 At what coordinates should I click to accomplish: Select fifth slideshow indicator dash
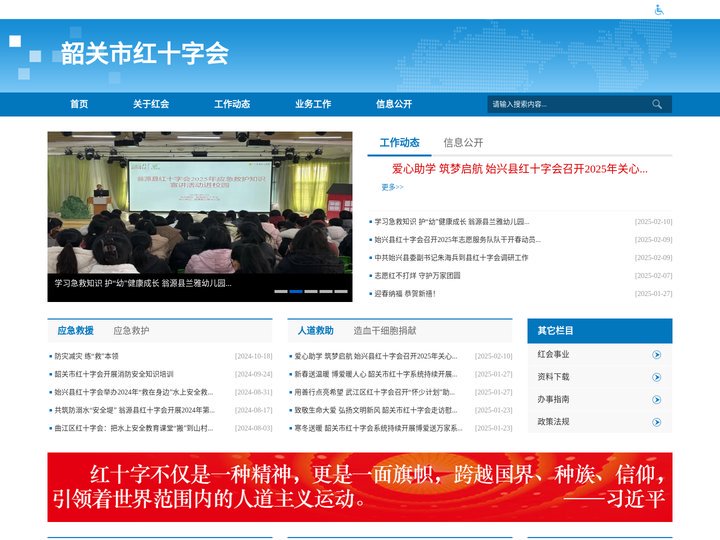[x=341, y=292]
